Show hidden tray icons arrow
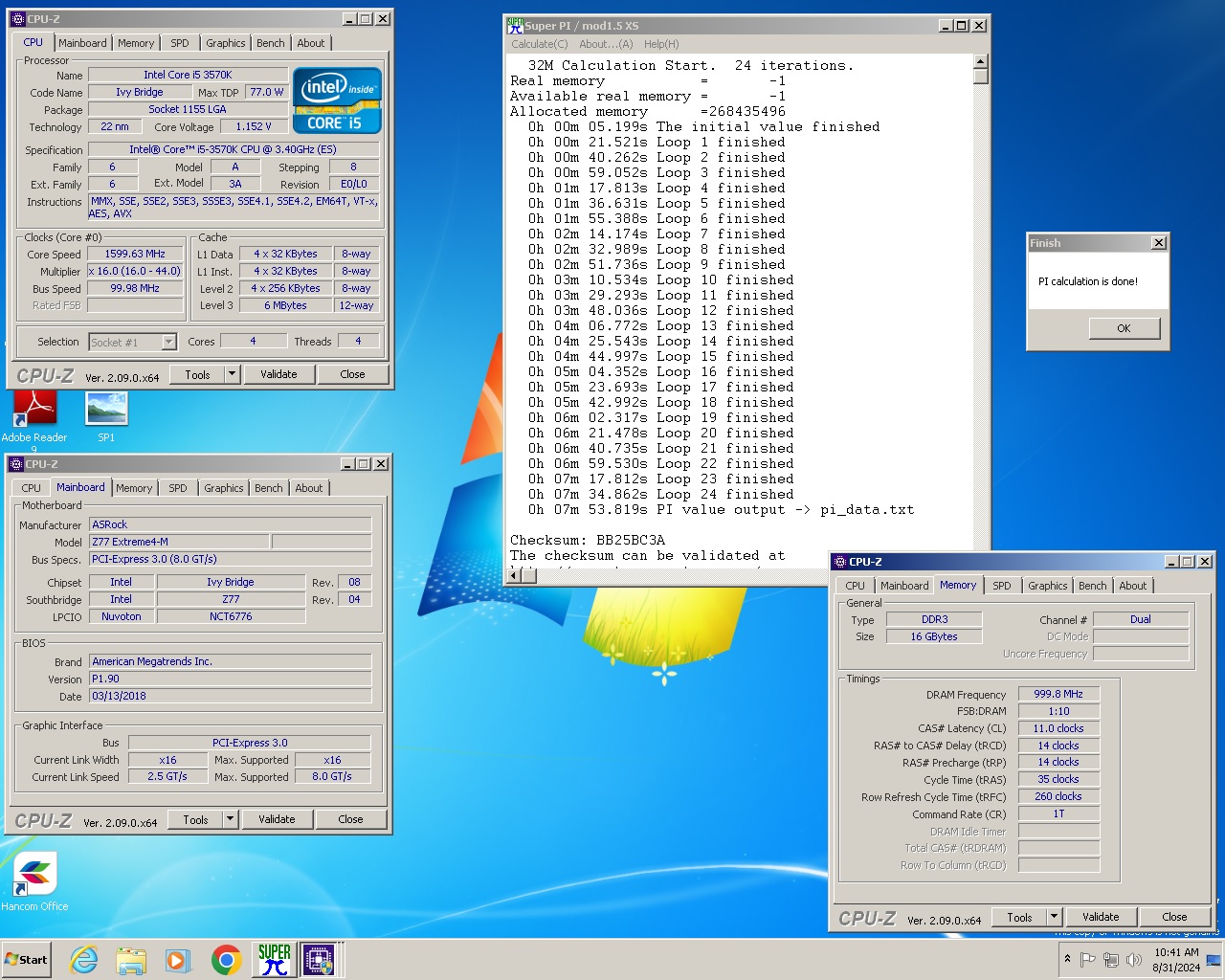This screenshot has height=980, width=1225. tap(1067, 959)
